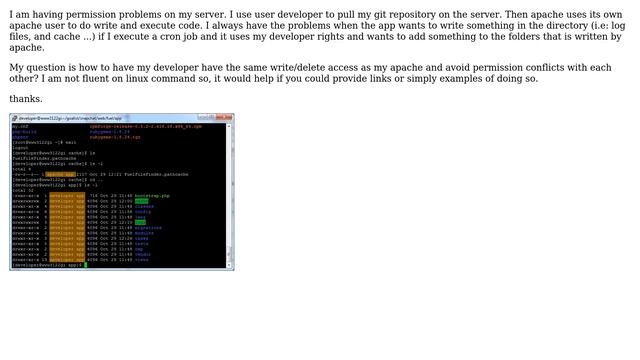640x360 pixels.
Task: Click the terminal line "total 52"
Action: [23, 190]
